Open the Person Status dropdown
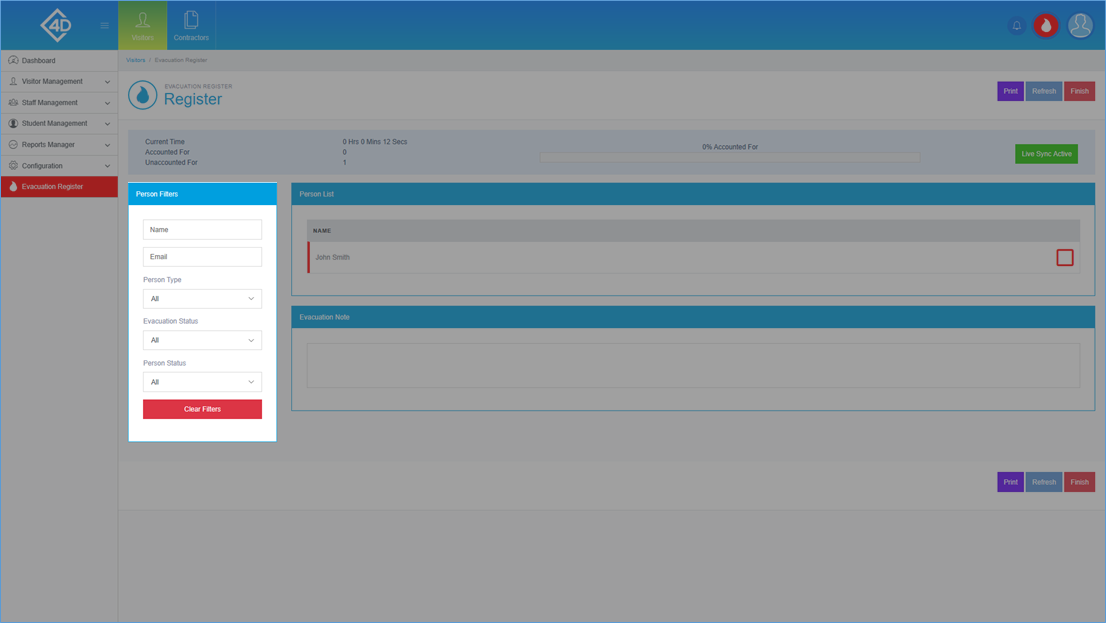The width and height of the screenshot is (1106, 623). click(202, 382)
